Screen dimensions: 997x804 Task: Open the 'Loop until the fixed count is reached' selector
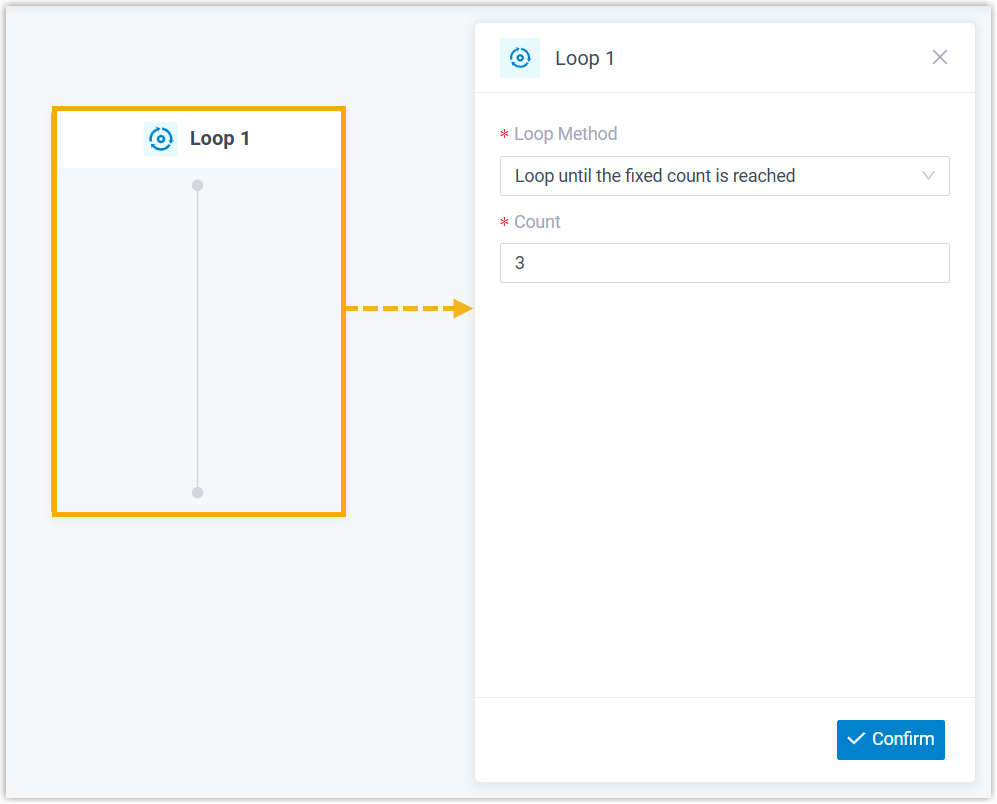pos(700,176)
